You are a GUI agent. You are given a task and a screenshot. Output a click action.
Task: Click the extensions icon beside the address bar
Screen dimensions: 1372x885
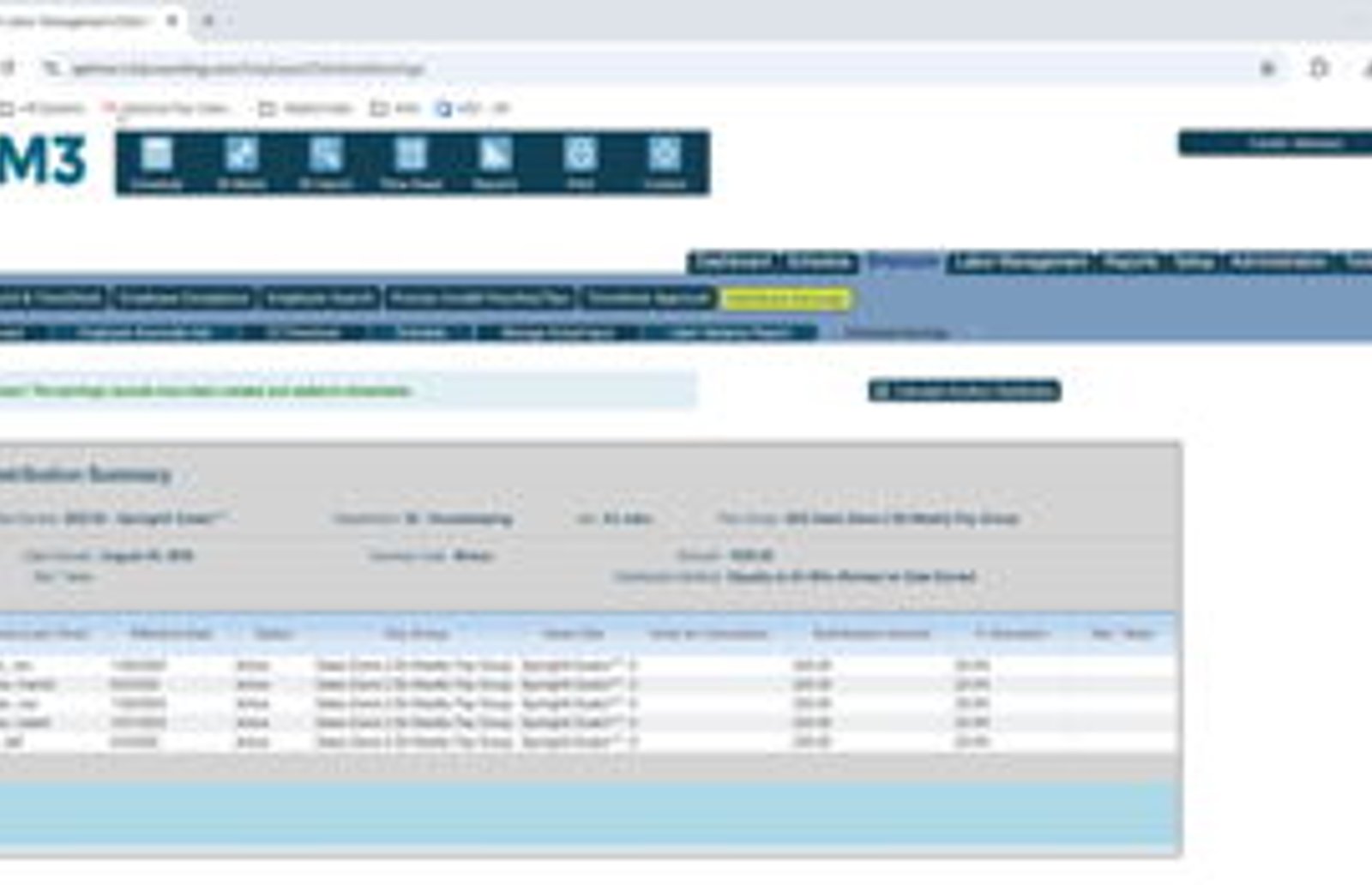pos(1319,69)
